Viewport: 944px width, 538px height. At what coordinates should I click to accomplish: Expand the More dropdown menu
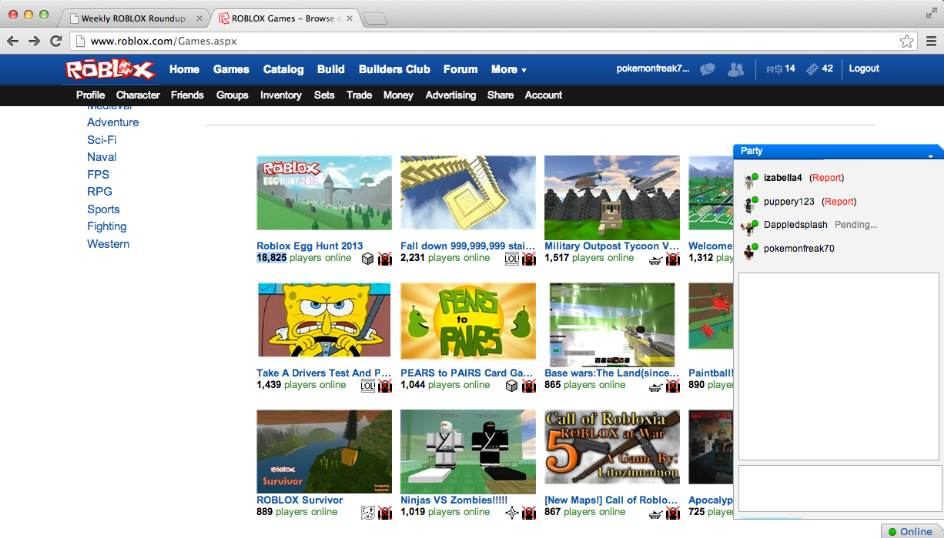(x=508, y=69)
